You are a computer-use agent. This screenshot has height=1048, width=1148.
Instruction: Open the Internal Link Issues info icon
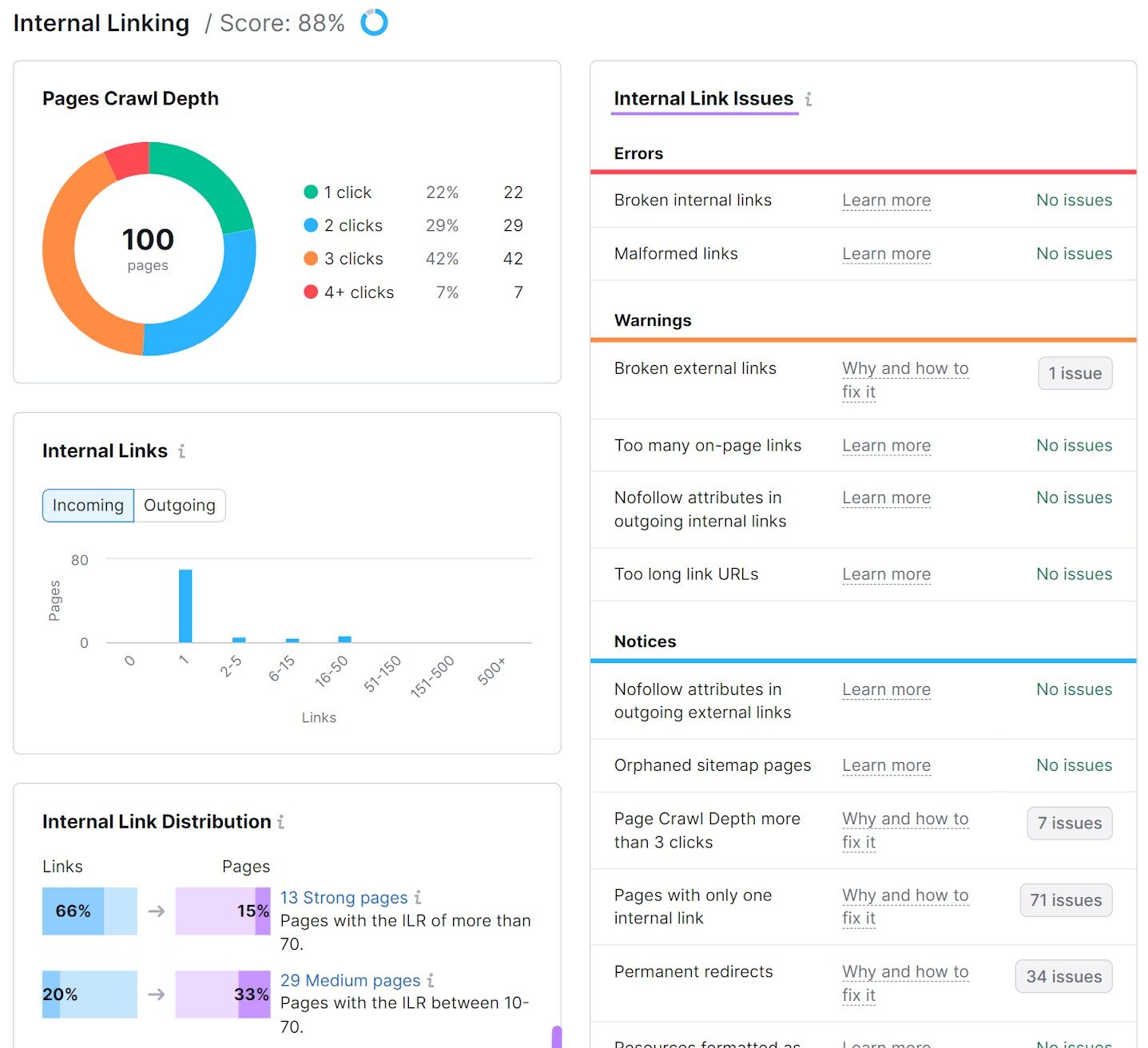tap(808, 99)
